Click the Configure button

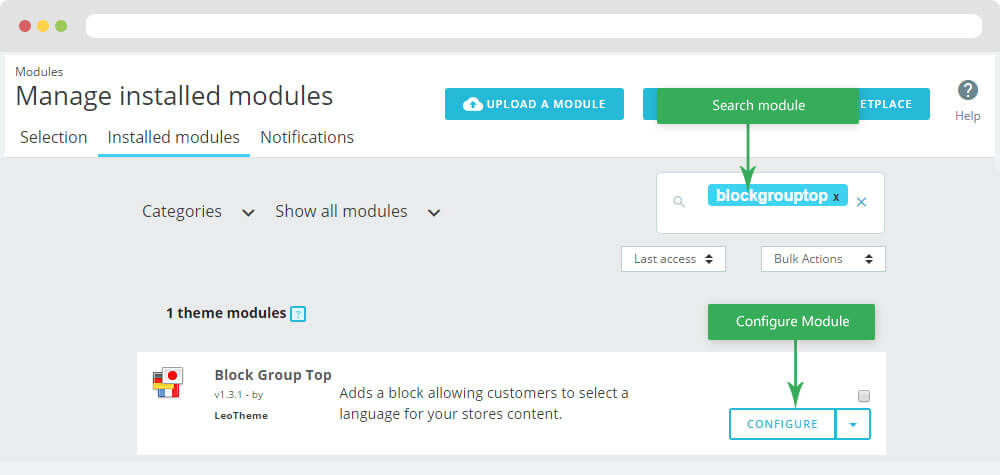click(x=782, y=424)
